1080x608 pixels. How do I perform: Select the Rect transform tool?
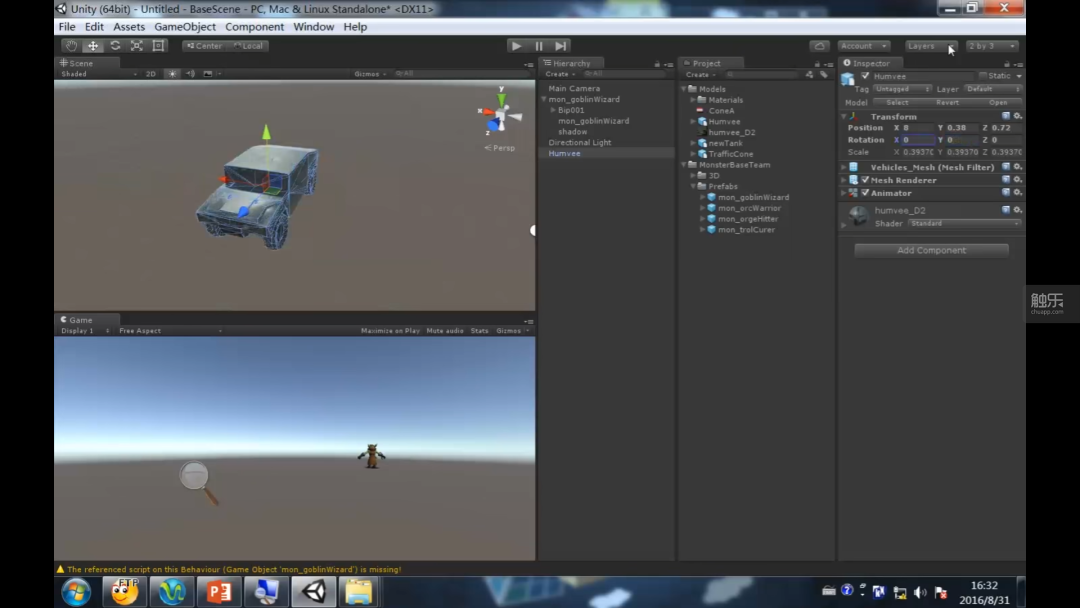coord(158,45)
